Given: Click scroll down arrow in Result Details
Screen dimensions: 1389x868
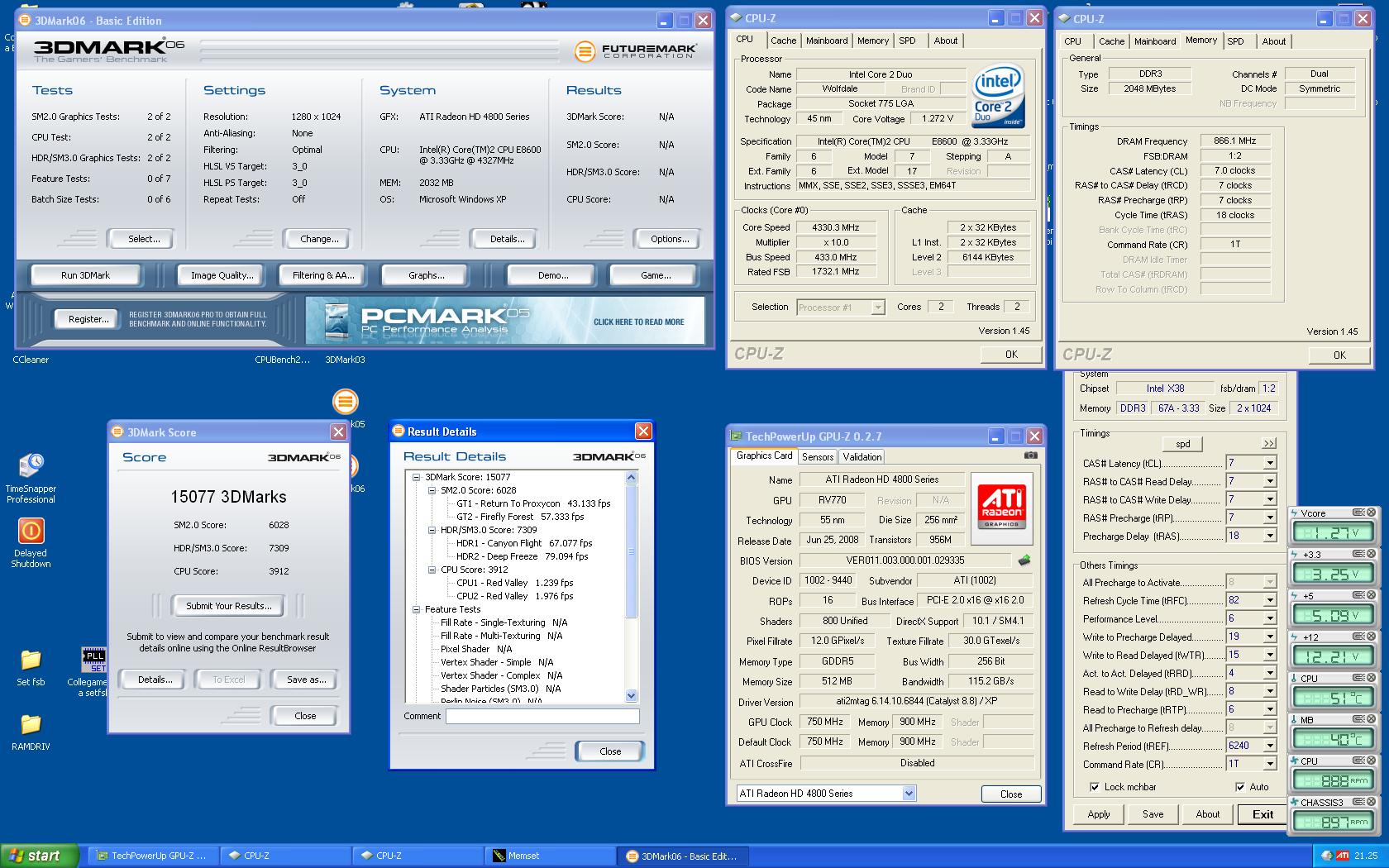Looking at the screenshot, I should click(x=632, y=696).
